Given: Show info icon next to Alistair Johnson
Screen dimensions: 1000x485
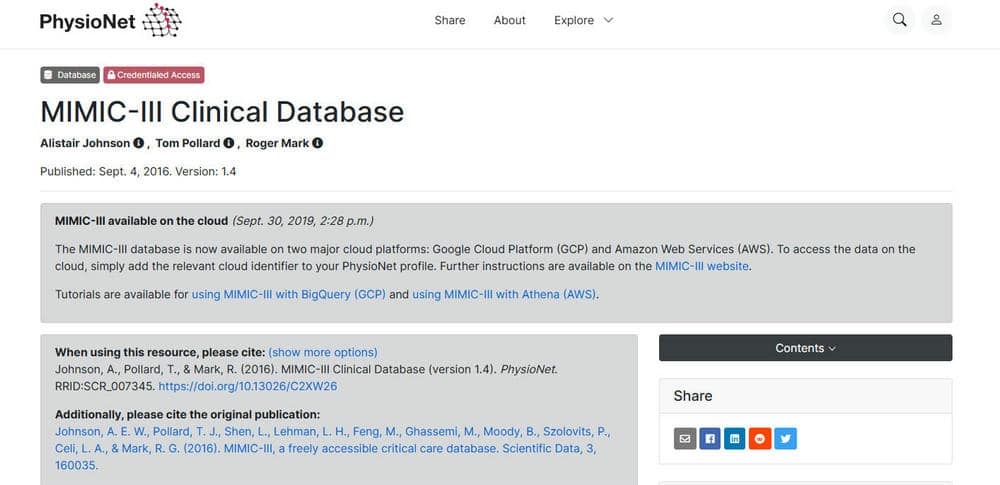Looking at the screenshot, I should [138, 143].
